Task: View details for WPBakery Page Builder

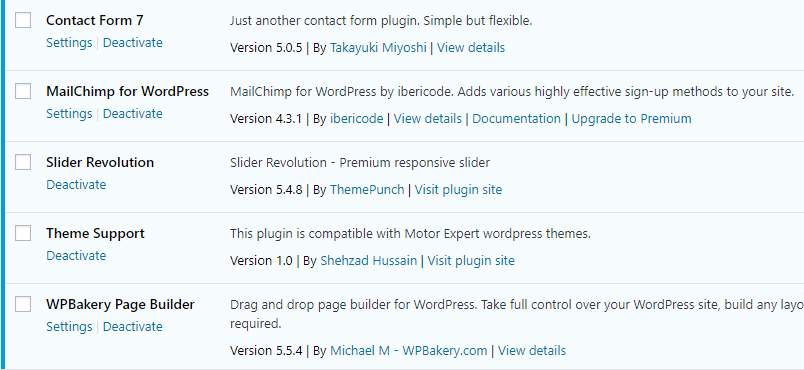Action: (532, 351)
